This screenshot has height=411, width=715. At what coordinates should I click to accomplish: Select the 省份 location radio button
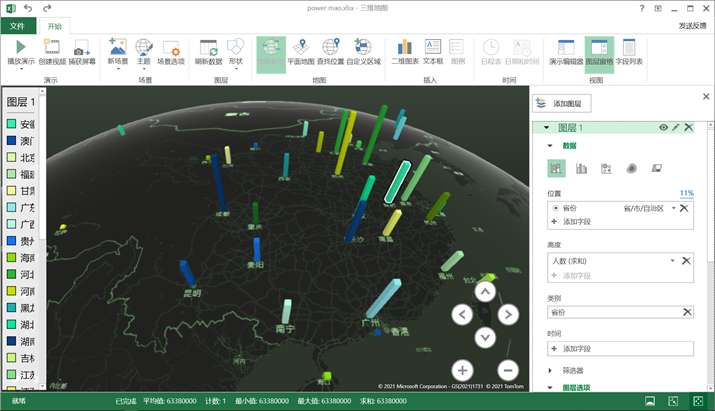[x=555, y=208]
